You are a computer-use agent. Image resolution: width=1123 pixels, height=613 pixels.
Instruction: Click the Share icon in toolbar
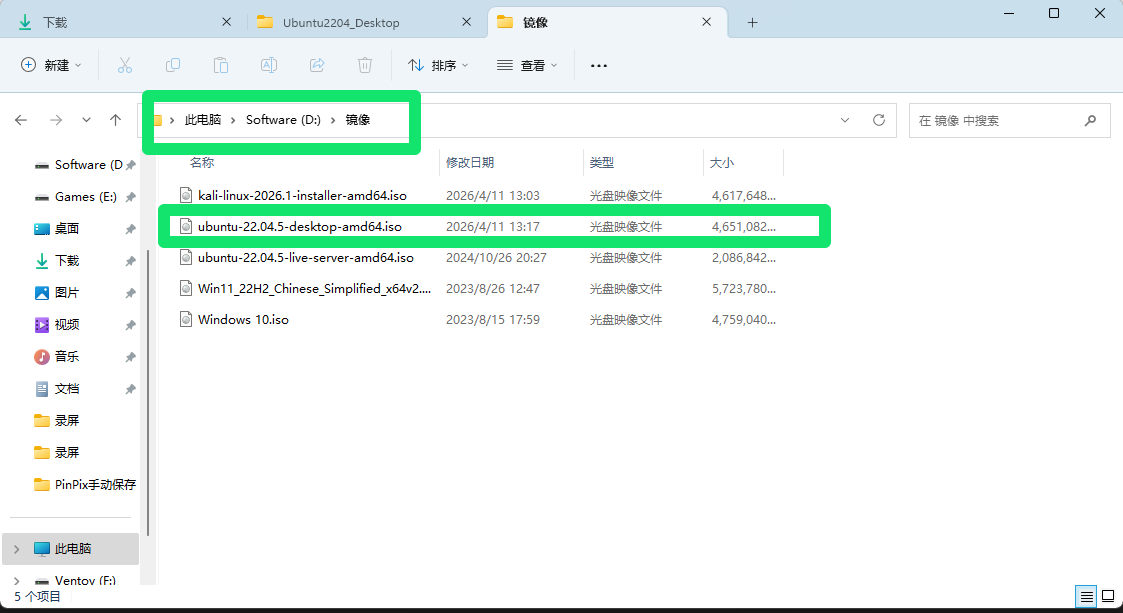point(317,65)
